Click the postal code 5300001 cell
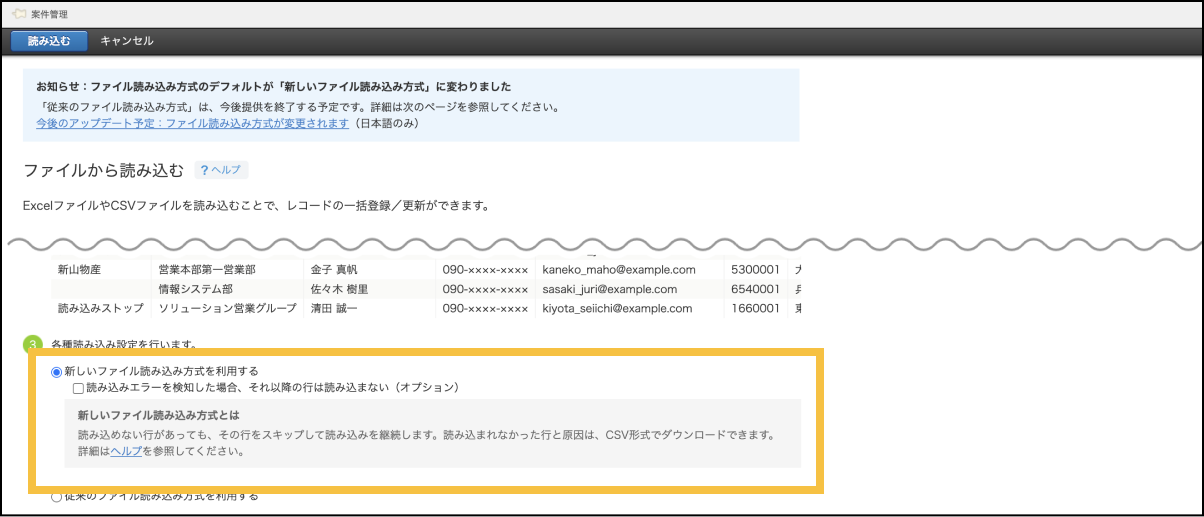The height and width of the screenshot is (517, 1204). click(755, 270)
